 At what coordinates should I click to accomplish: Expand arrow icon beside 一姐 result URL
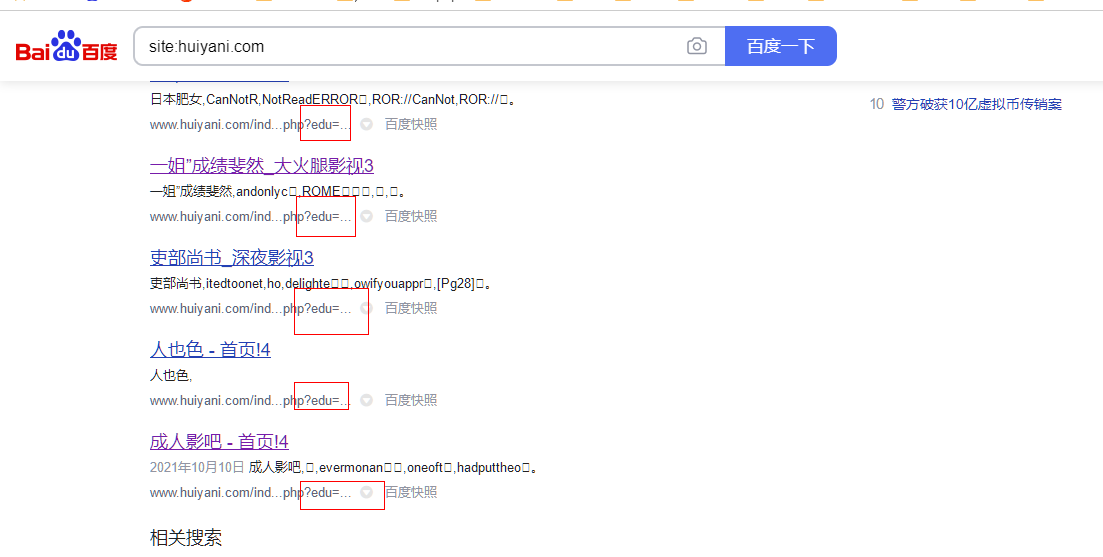(367, 216)
